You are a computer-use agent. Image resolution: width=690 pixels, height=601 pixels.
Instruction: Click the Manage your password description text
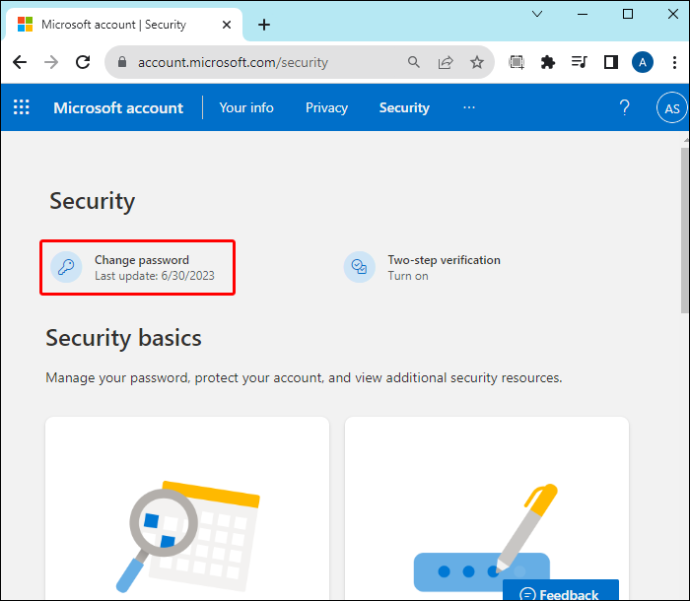[304, 377]
